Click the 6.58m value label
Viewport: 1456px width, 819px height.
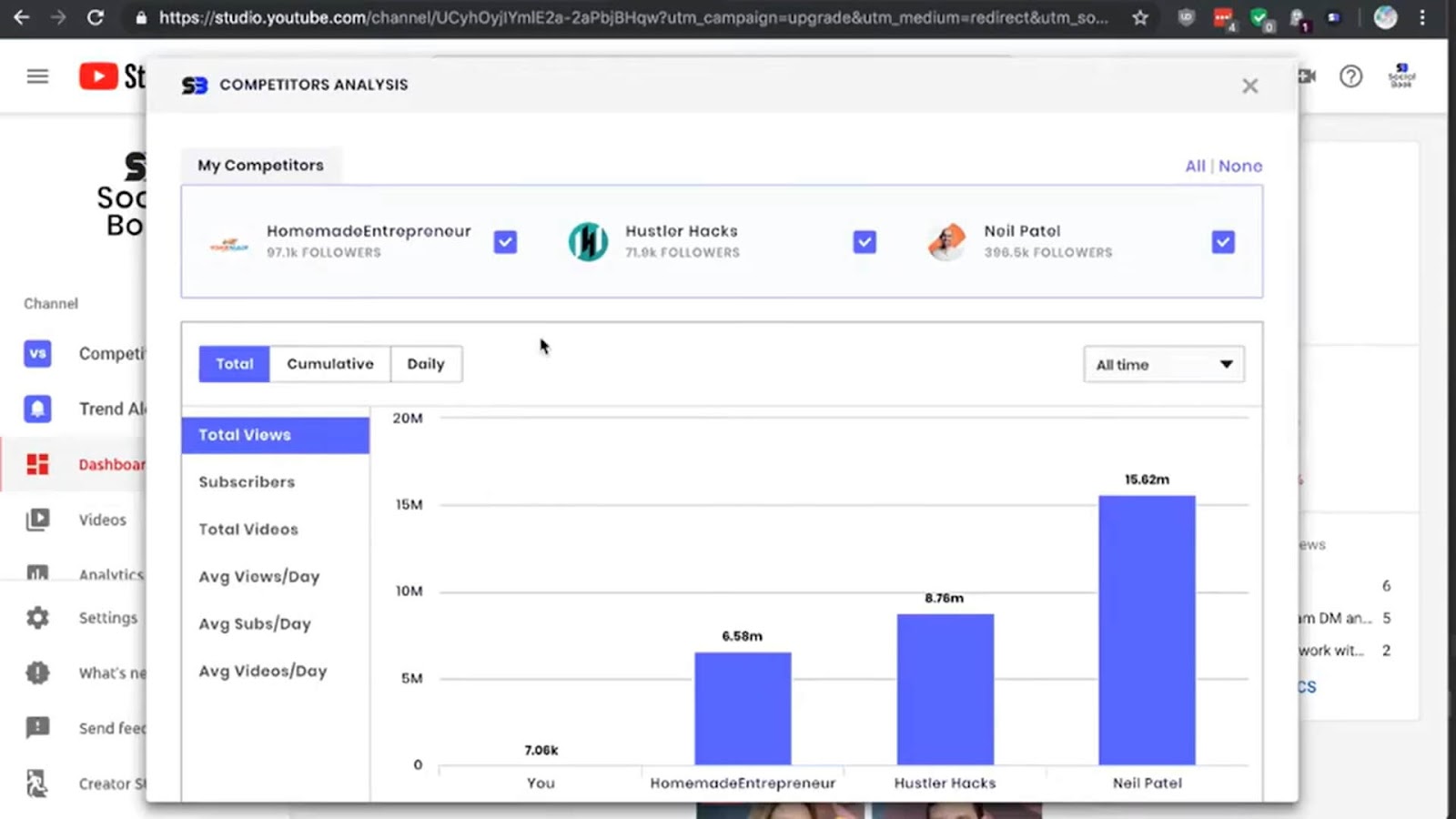[742, 636]
